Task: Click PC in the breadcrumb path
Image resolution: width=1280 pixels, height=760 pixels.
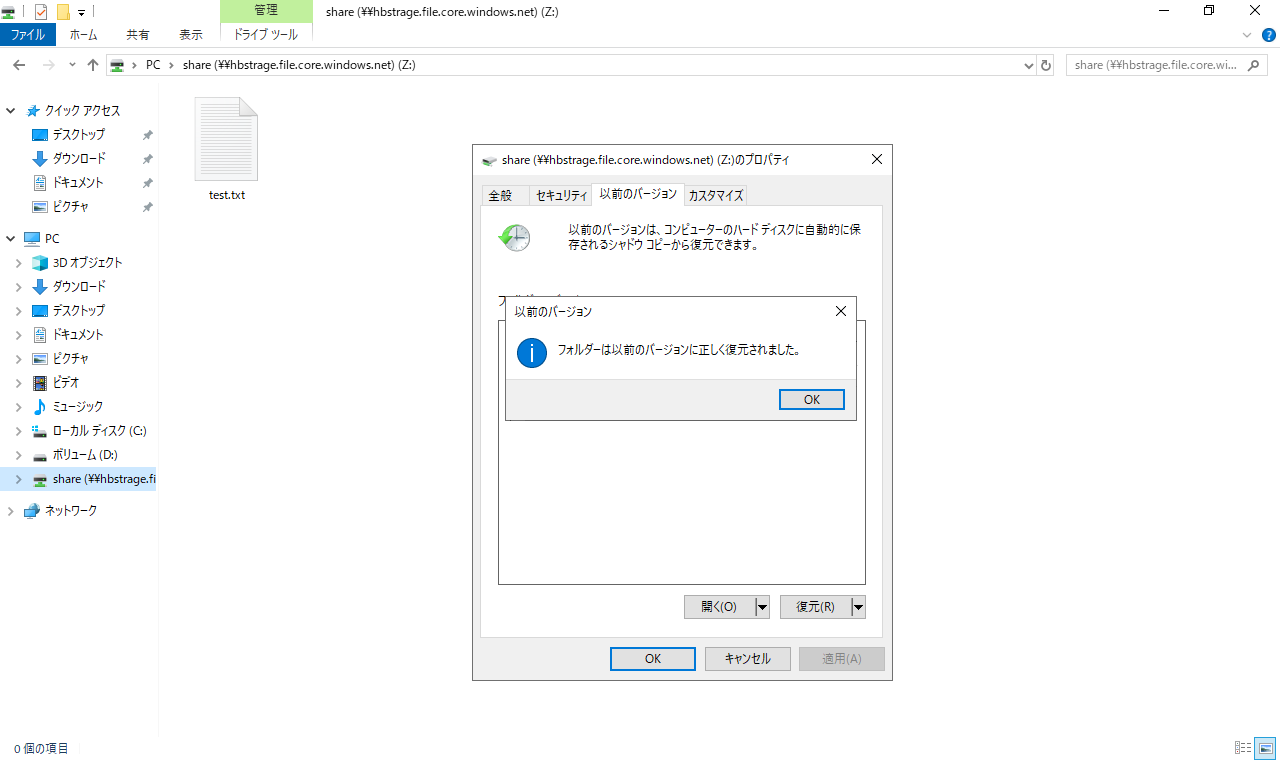Action: pos(153,65)
